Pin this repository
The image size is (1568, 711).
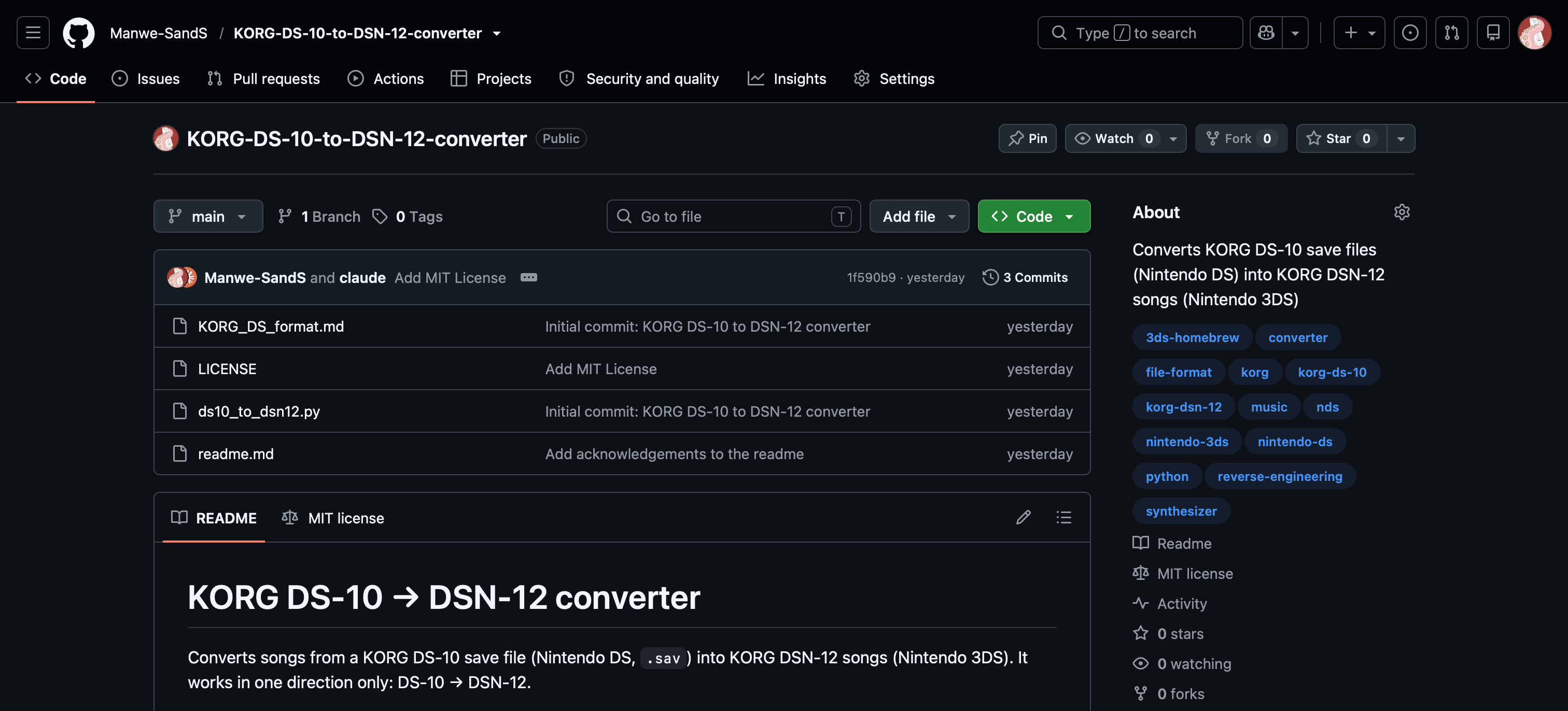click(1027, 139)
